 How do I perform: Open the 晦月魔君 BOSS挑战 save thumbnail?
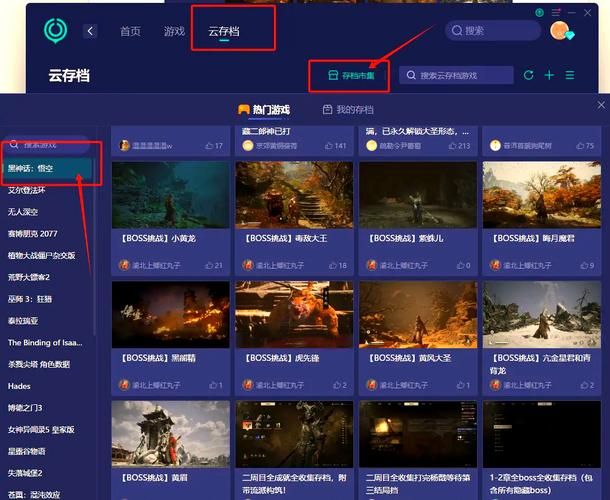542,195
